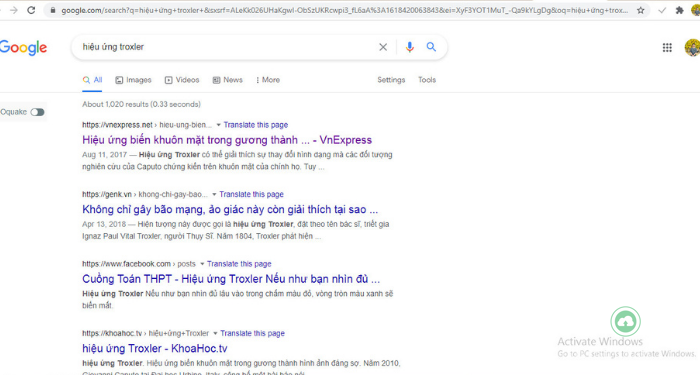
Task: Click the 'Apr 13, 2018' snippet date
Action: click(104, 224)
